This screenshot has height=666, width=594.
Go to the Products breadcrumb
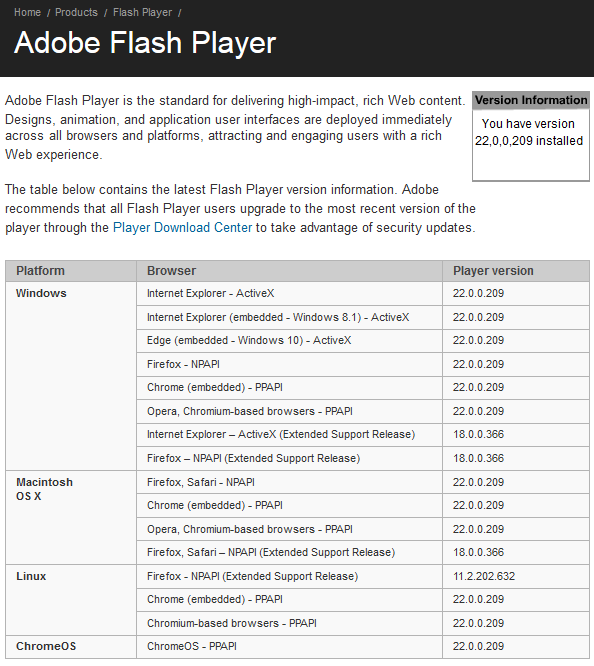click(76, 12)
